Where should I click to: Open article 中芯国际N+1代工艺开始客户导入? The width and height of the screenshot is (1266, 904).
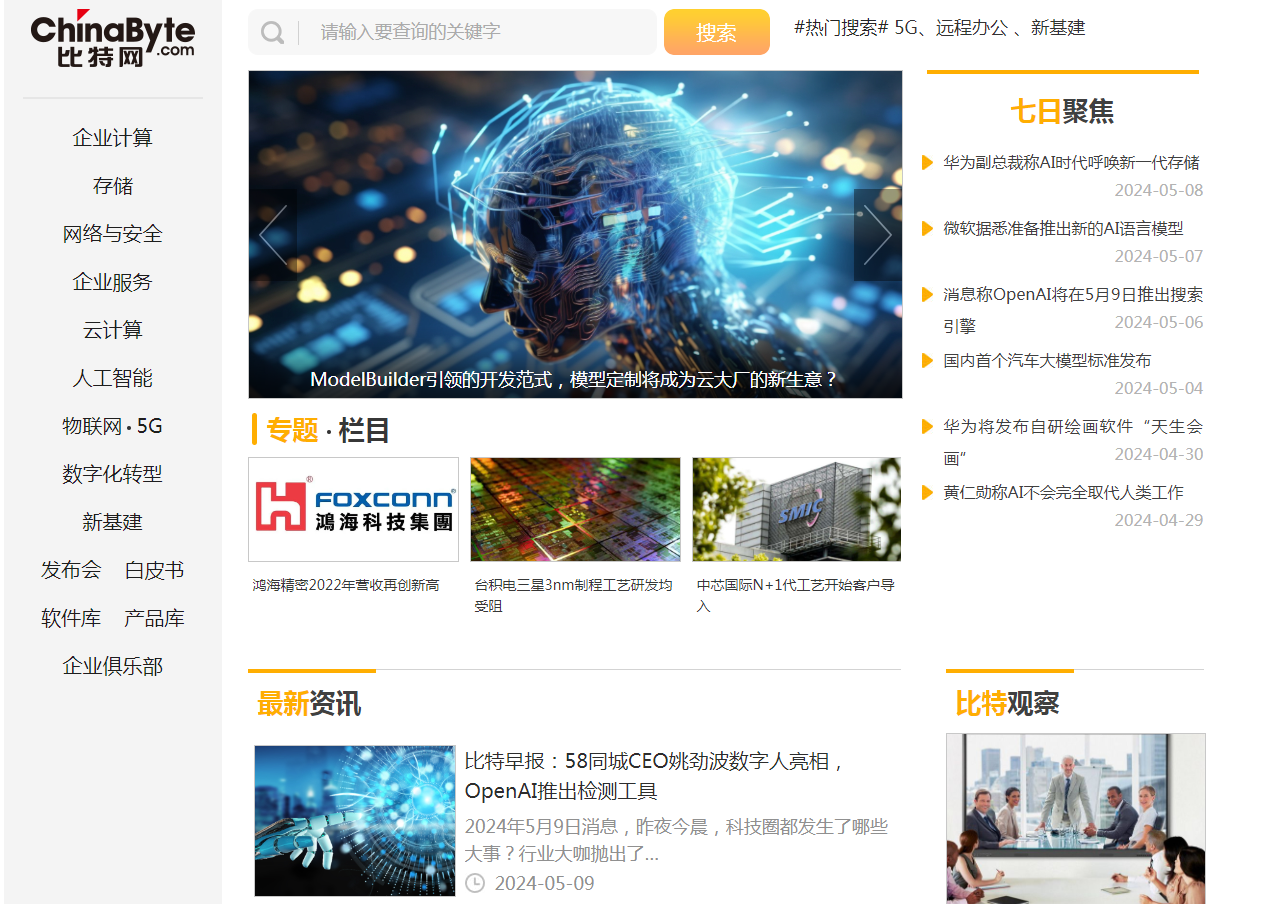pyautogui.click(x=796, y=595)
